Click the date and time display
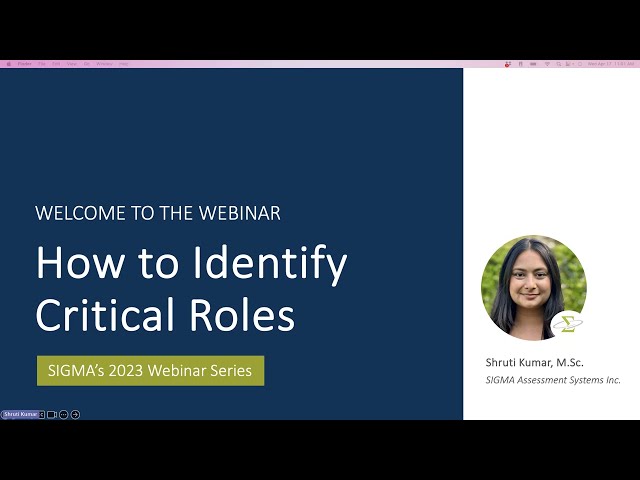Image resolution: width=640 pixels, height=480 pixels. coord(611,64)
